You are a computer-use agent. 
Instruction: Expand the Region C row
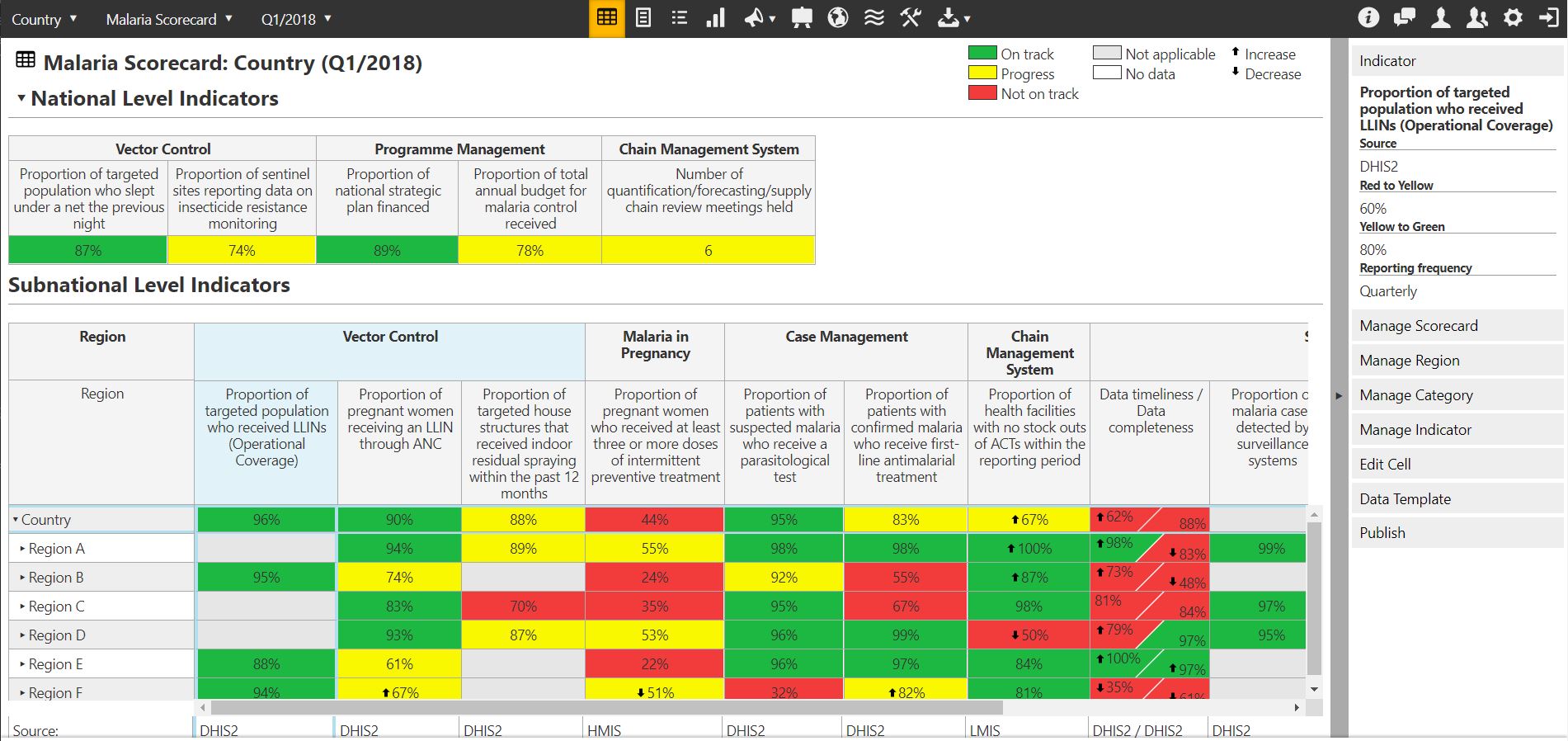23,606
